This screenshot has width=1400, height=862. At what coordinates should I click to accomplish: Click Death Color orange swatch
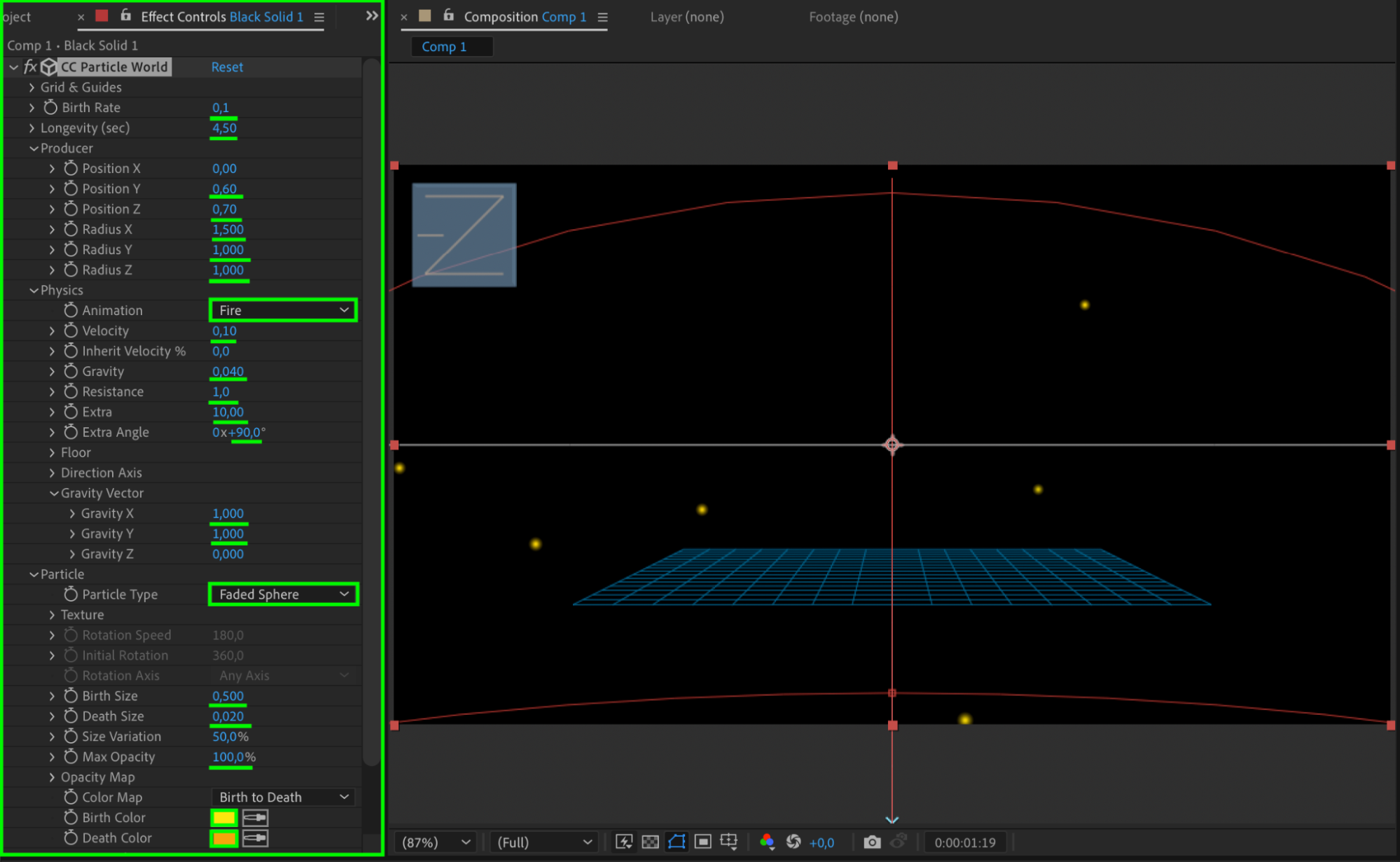(224, 837)
